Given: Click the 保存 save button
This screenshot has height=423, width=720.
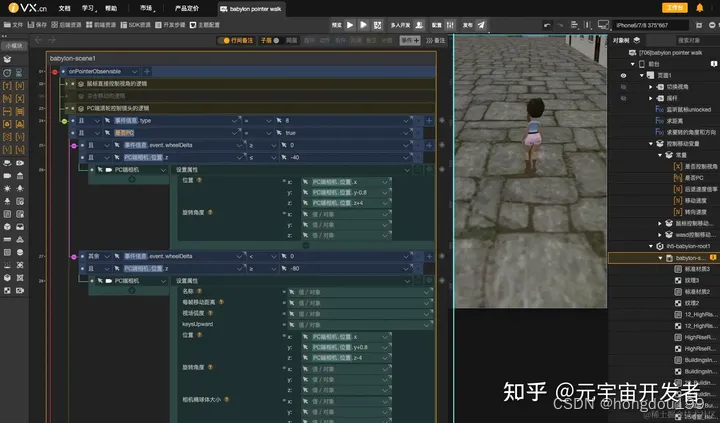Looking at the screenshot, I should (x=37, y=25).
